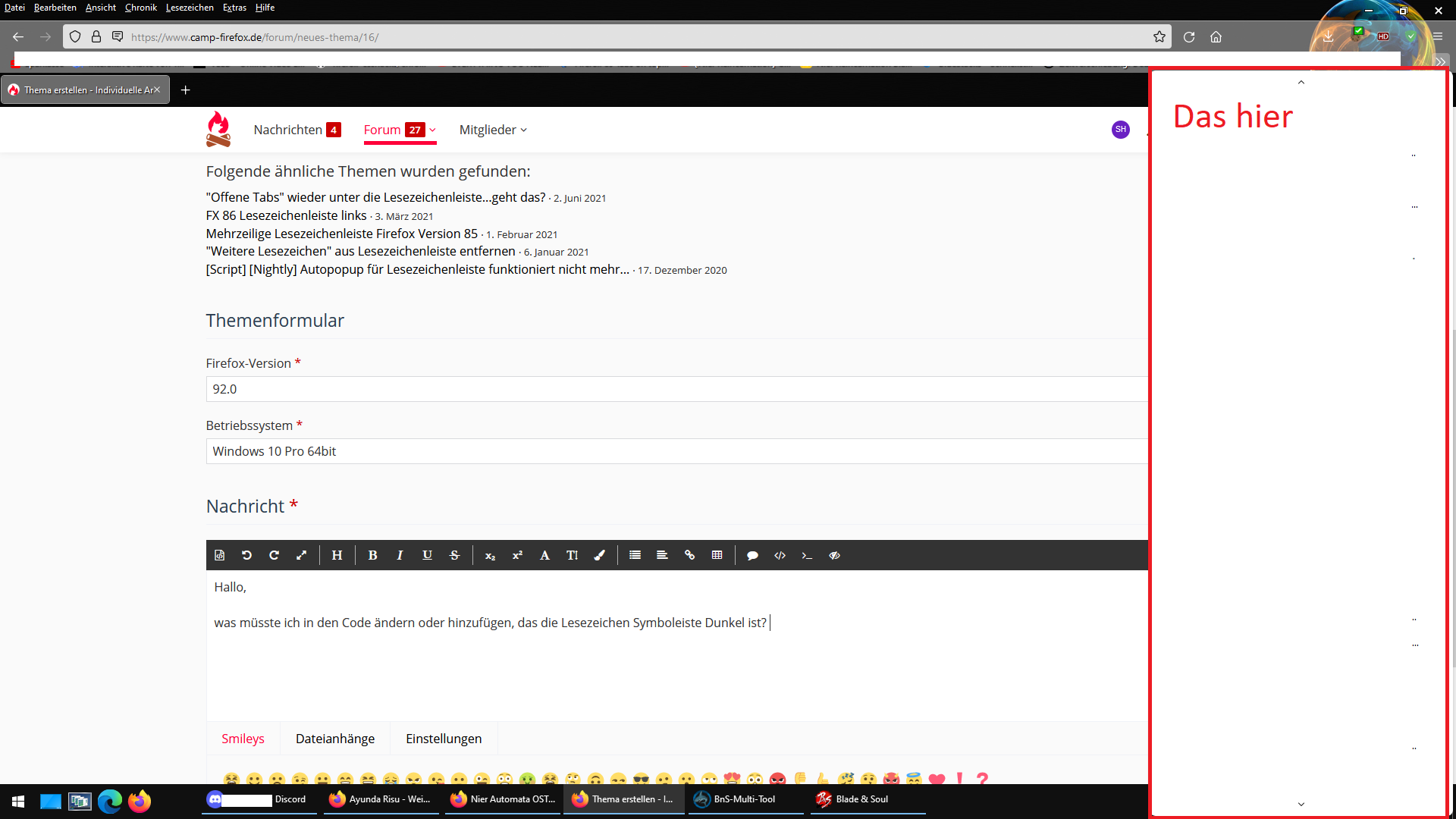Open the Lesezeichen menu
Image resolution: width=1456 pixels, height=819 pixels.
click(x=190, y=8)
